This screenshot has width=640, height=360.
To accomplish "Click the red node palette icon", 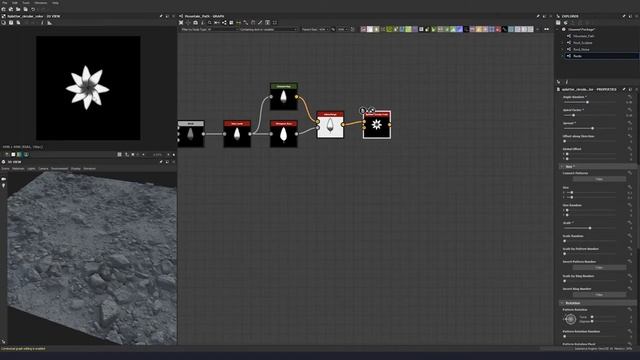I will click(498, 29).
